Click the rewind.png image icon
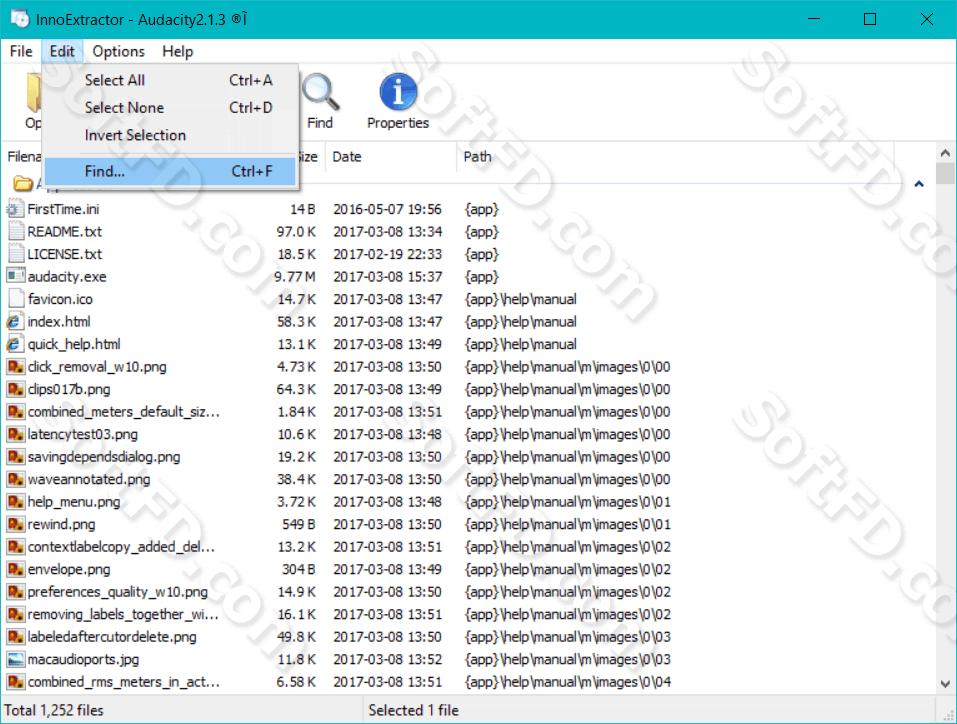This screenshot has width=957, height=724. [15, 524]
